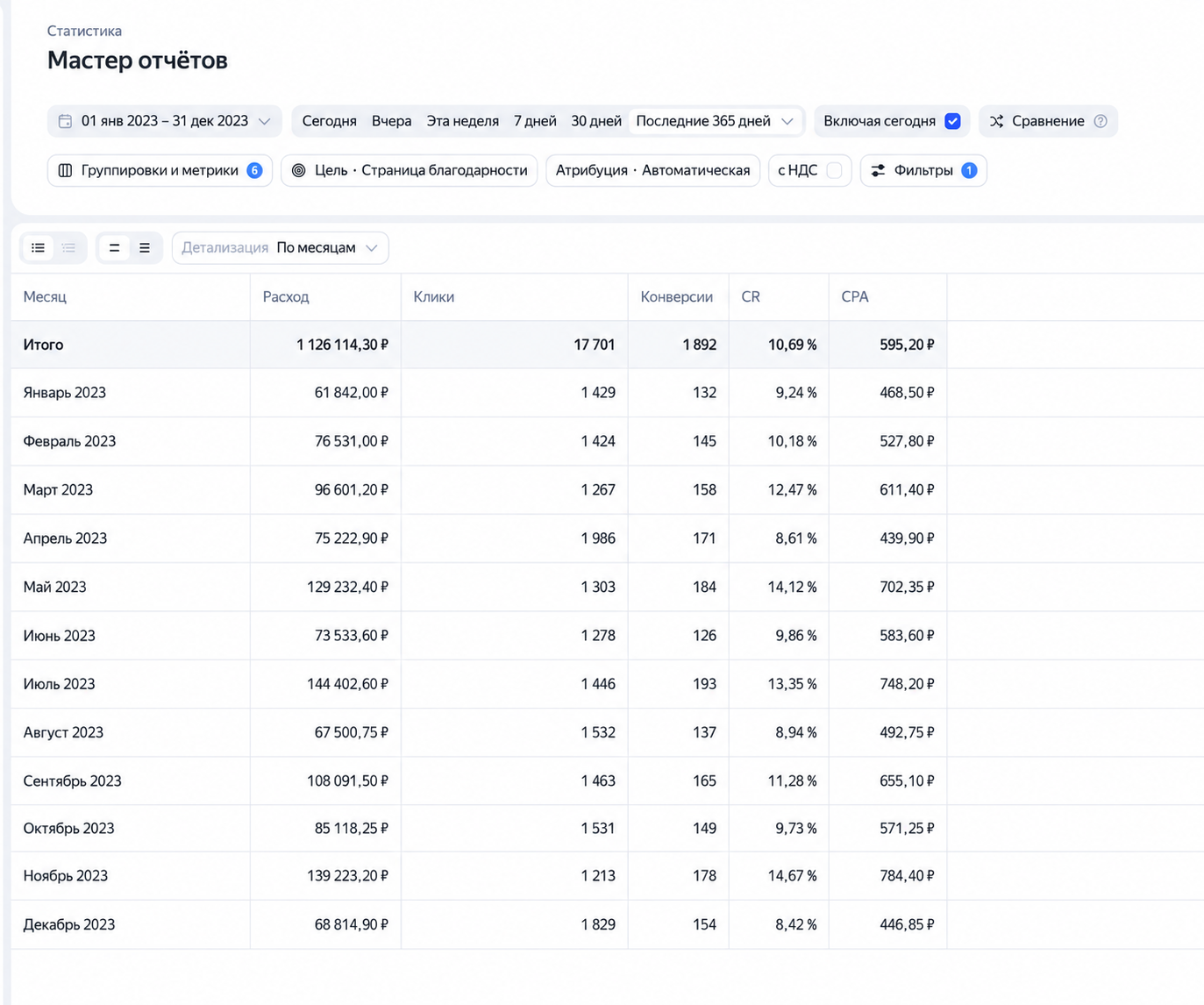Toggle the Включая сегодня checkbox
Screen dimensions: 1204x1005
pyautogui.click(x=952, y=121)
